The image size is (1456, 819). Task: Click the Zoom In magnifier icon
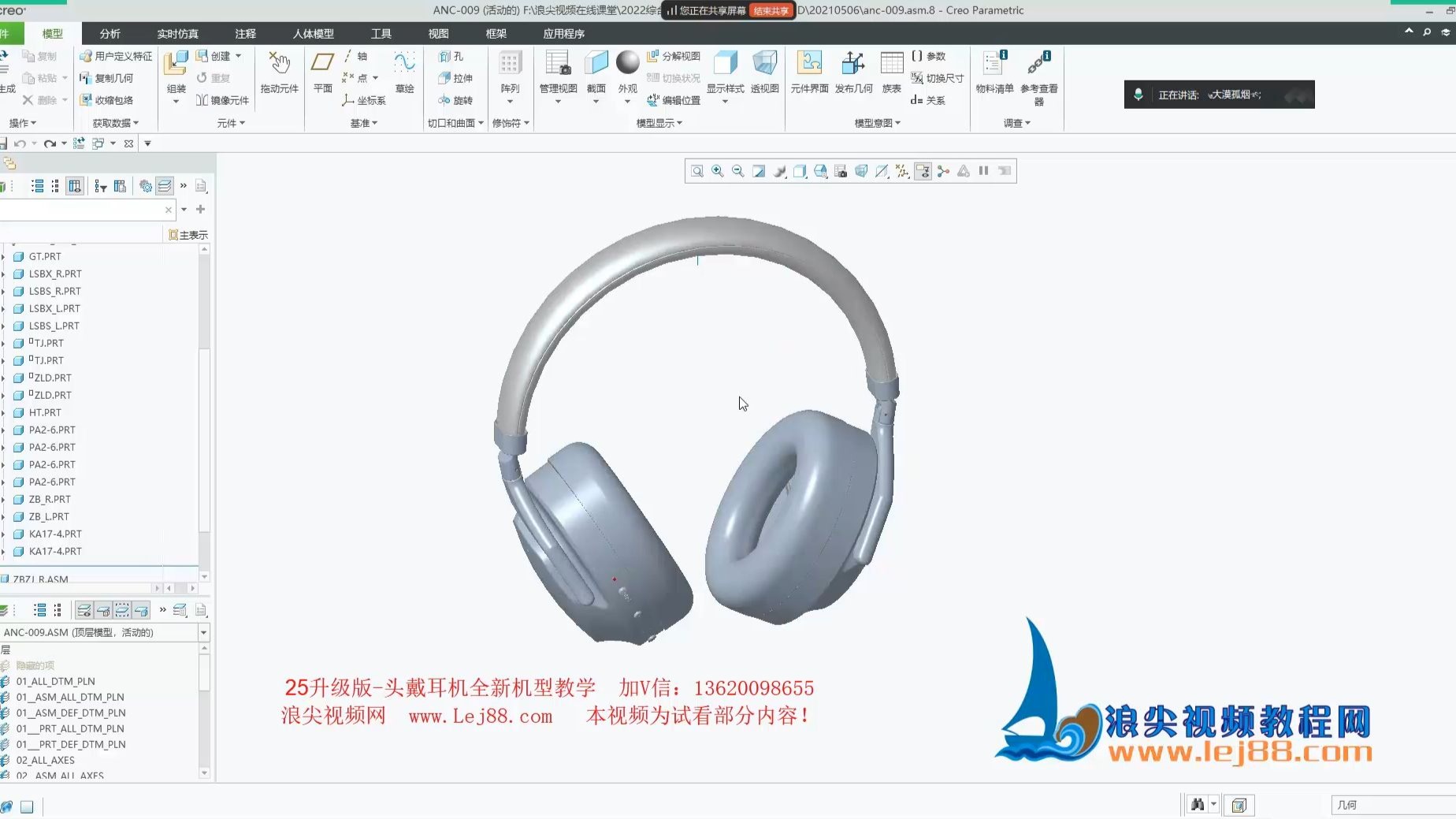(x=718, y=171)
